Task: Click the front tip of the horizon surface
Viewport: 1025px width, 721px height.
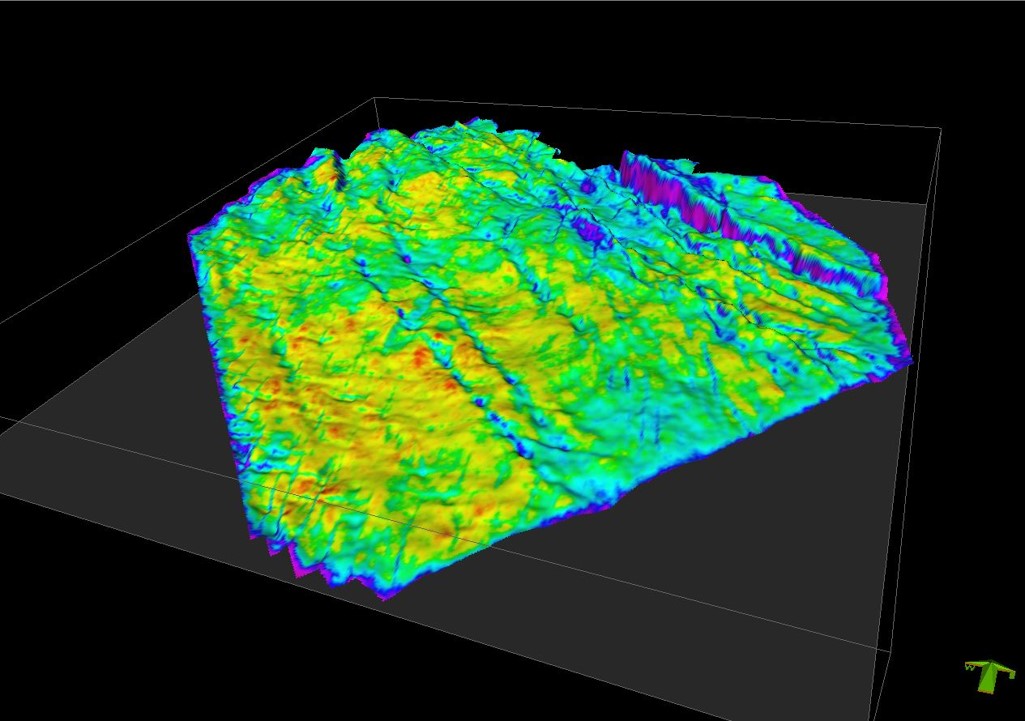Action: (386, 599)
